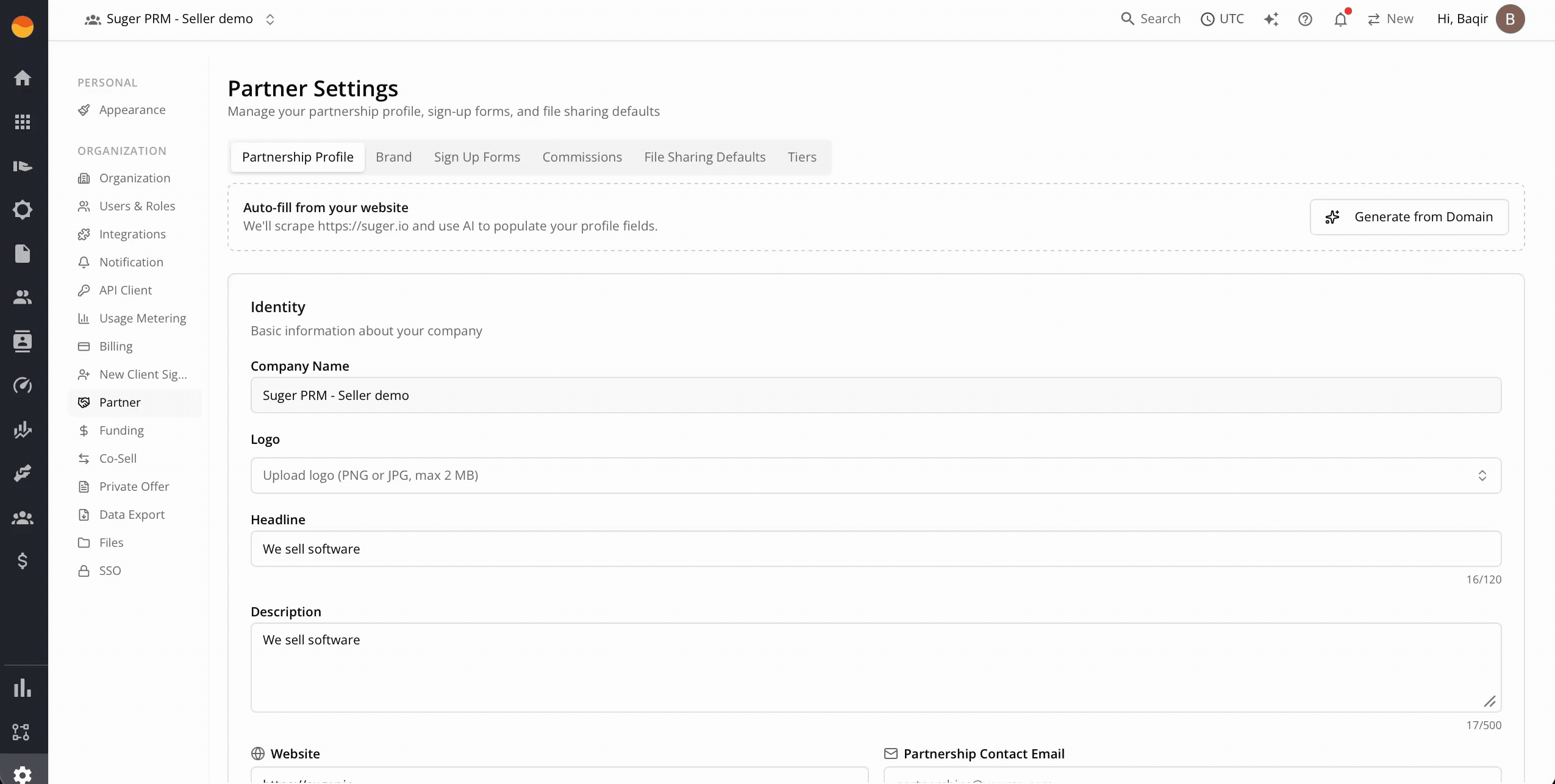Open Co-Sell settings
The image size is (1555, 784).
(135, 458)
